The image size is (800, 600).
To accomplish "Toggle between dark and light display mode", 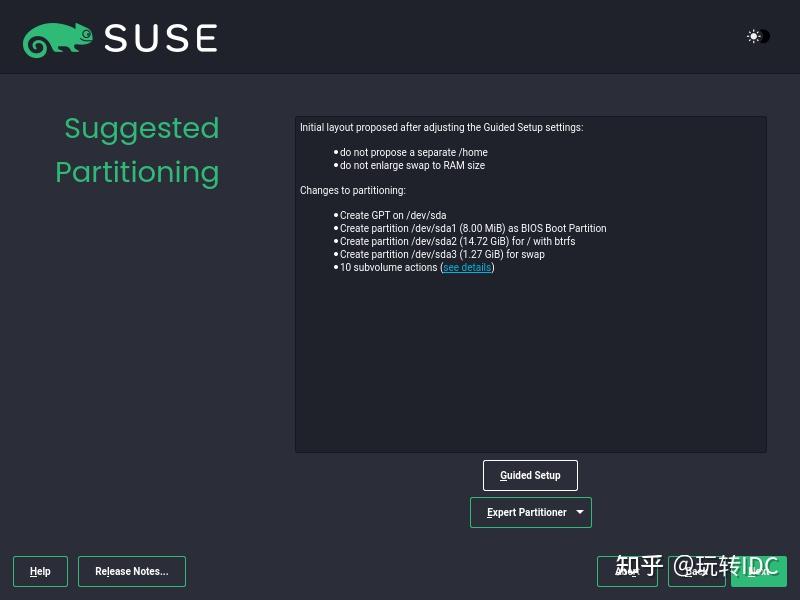I will 755,36.
